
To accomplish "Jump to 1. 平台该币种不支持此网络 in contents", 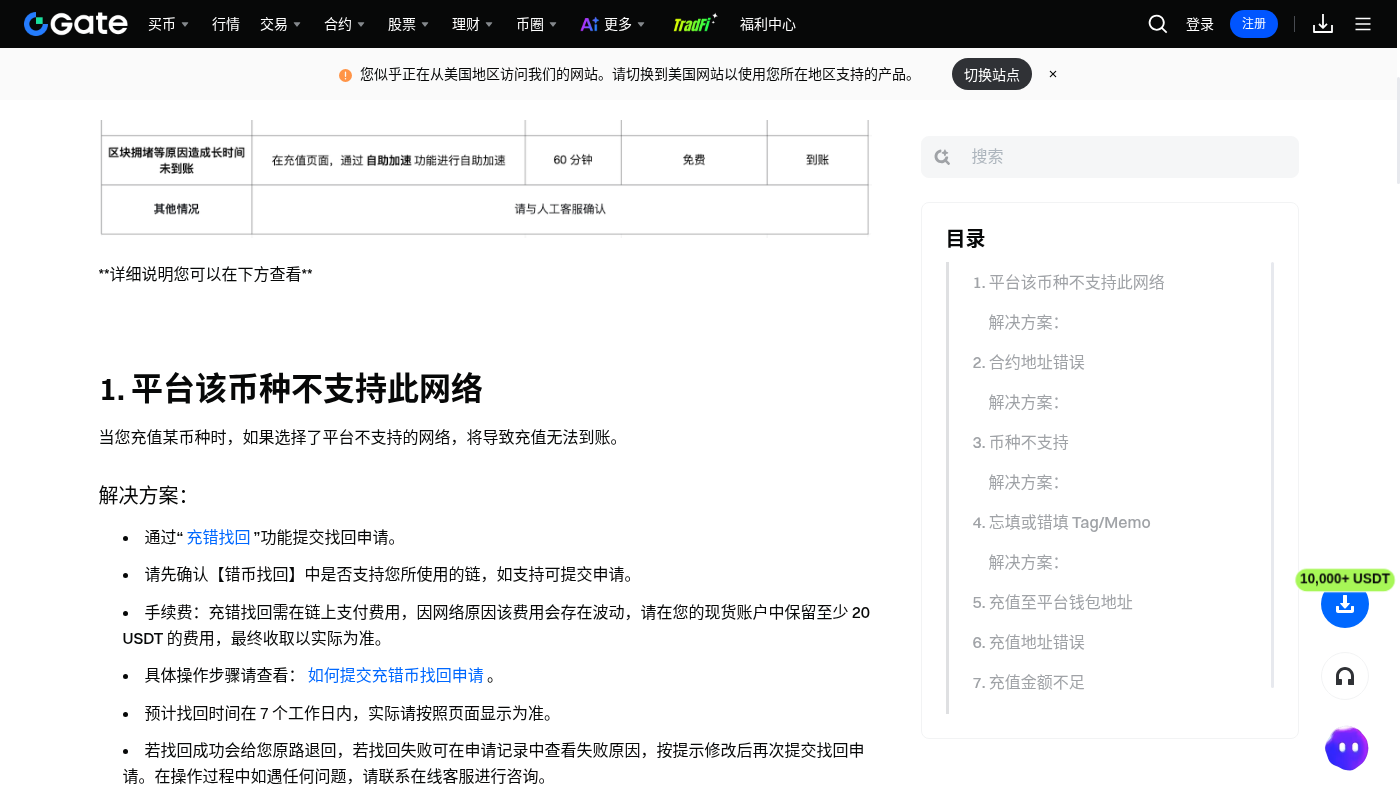I will tap(1069, 282).
